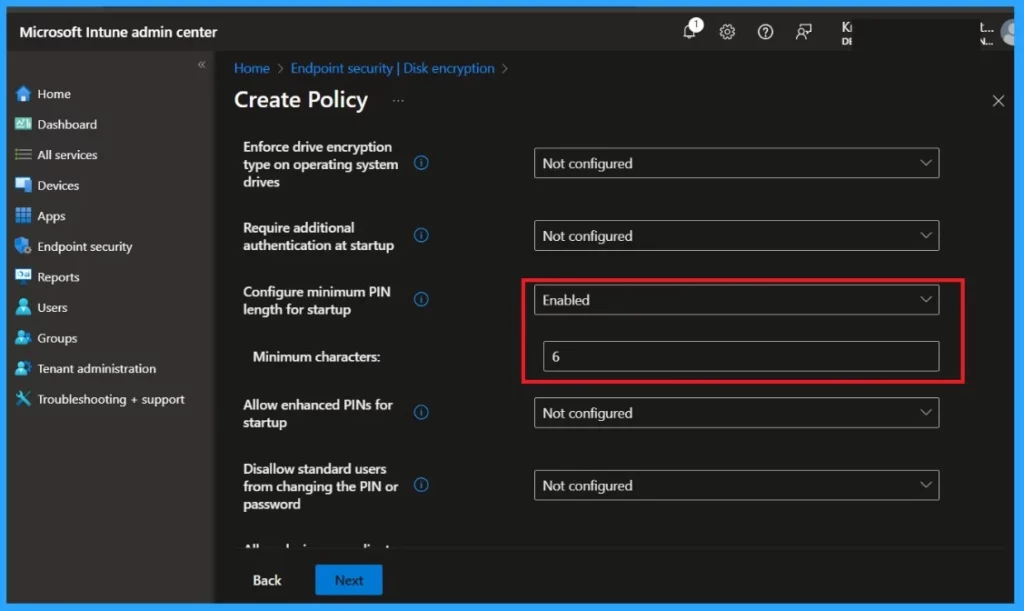This screenshot has width=1024, height=611.
Task: Open Disallow standard users changing PIN dropdown
Action: (736, 485)
